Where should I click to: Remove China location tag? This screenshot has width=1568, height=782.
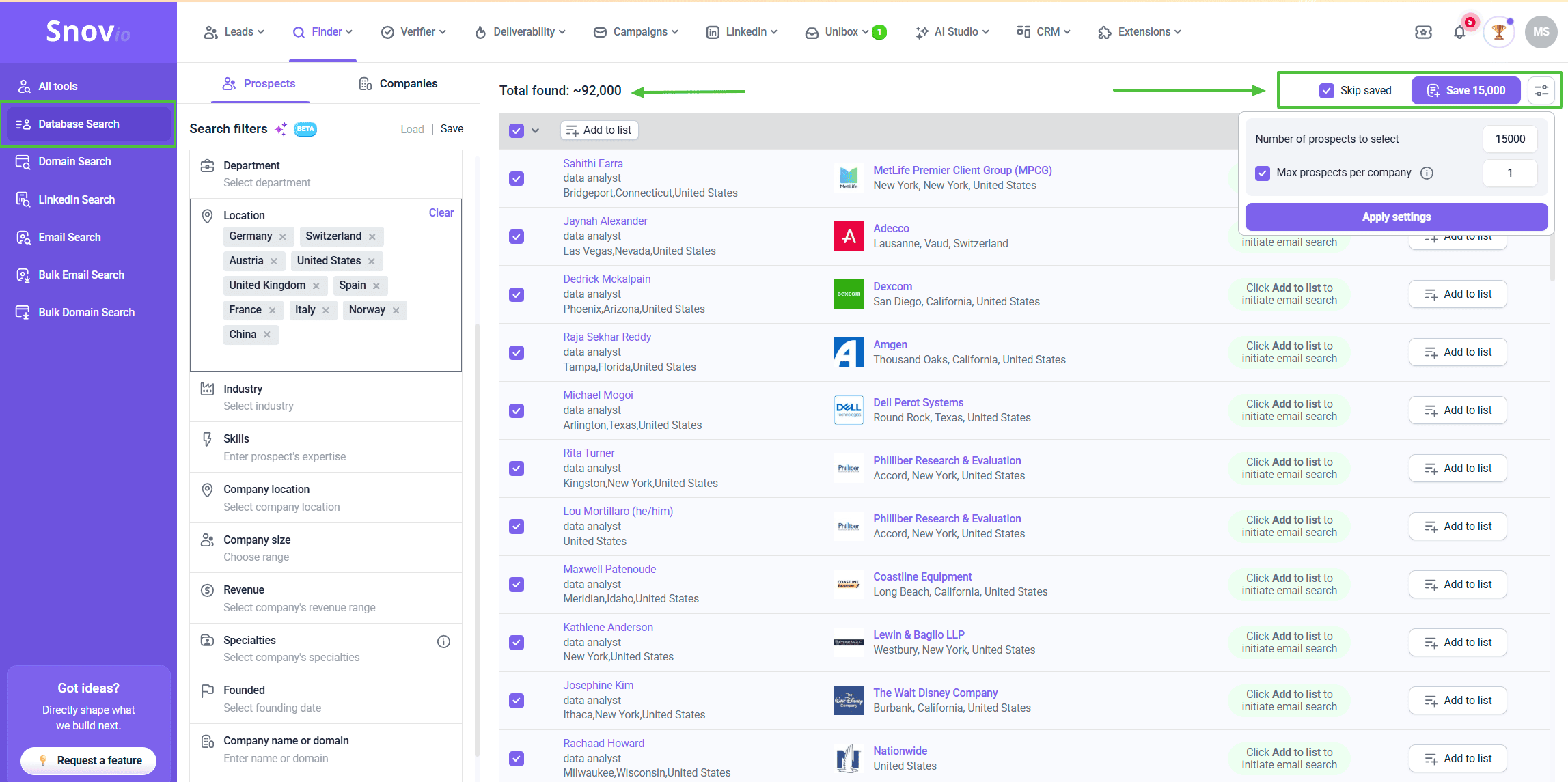coord(267,335)
